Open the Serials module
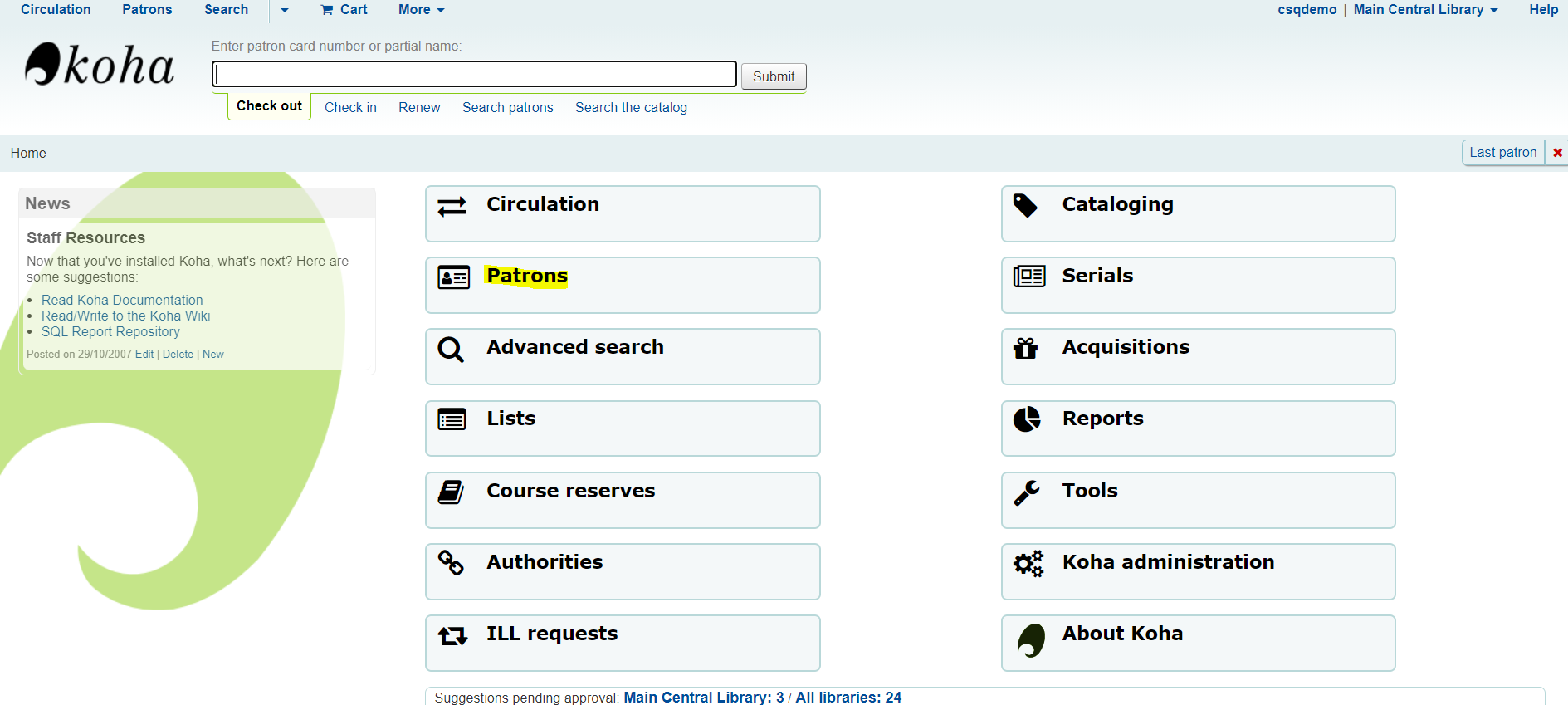 coord(1199,285)
